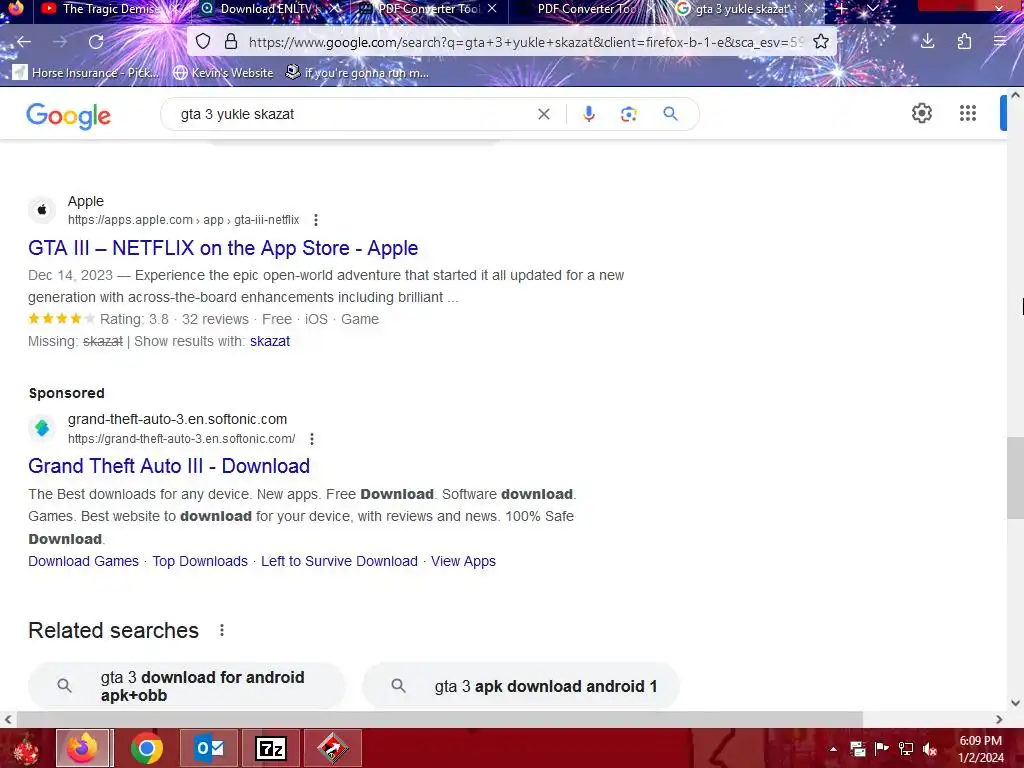Open taskbar clock and date
This screenshot has width=1024, height=768.
point(981,749)
